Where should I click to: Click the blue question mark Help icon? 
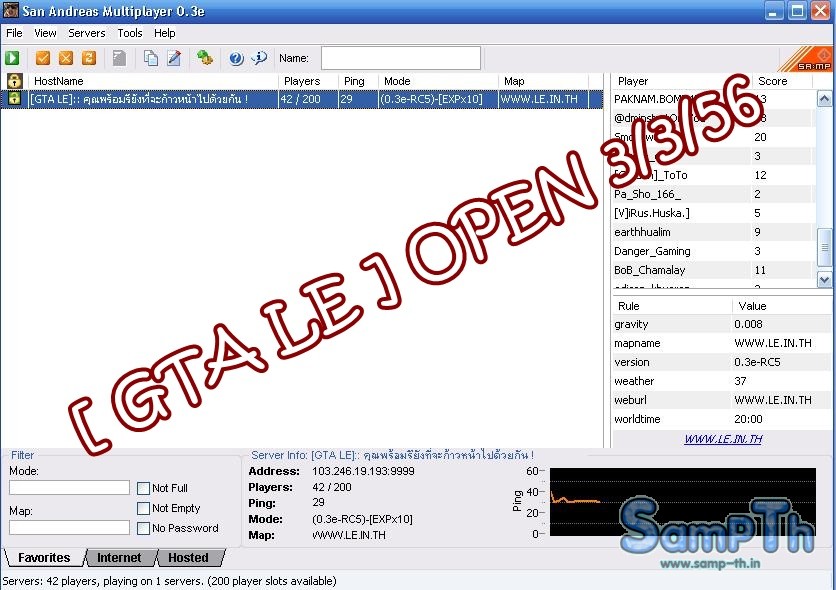(236, 58)
